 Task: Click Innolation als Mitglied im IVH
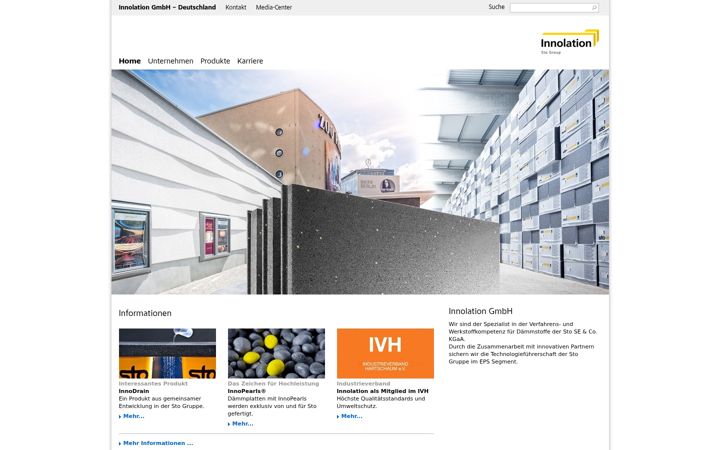click(382, 391)
